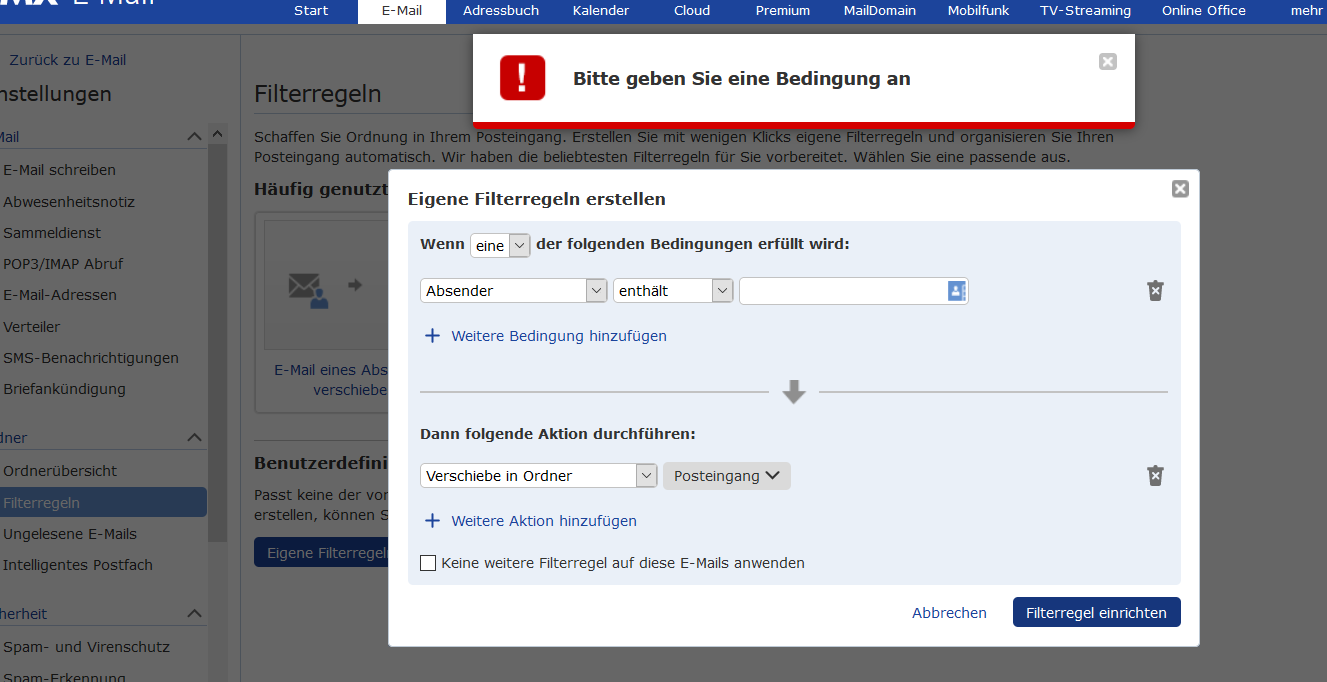Open E-Mail schreiben settings
Viewport: 1327px width, 682px height.
coord(59,170)
